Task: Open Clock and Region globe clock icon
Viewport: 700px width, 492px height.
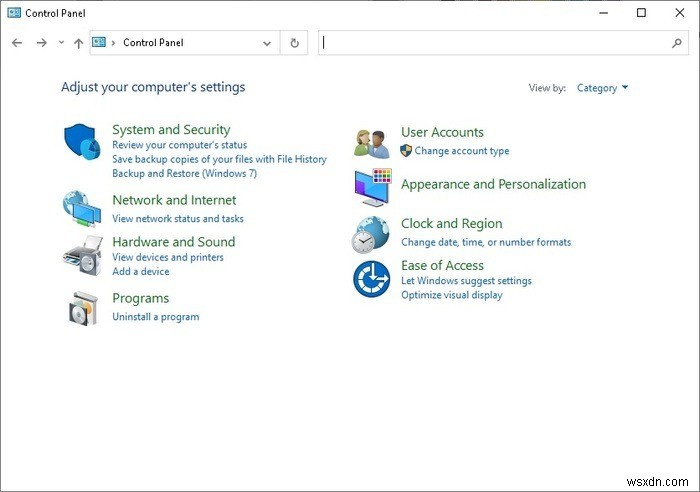Action: [370, 235]
